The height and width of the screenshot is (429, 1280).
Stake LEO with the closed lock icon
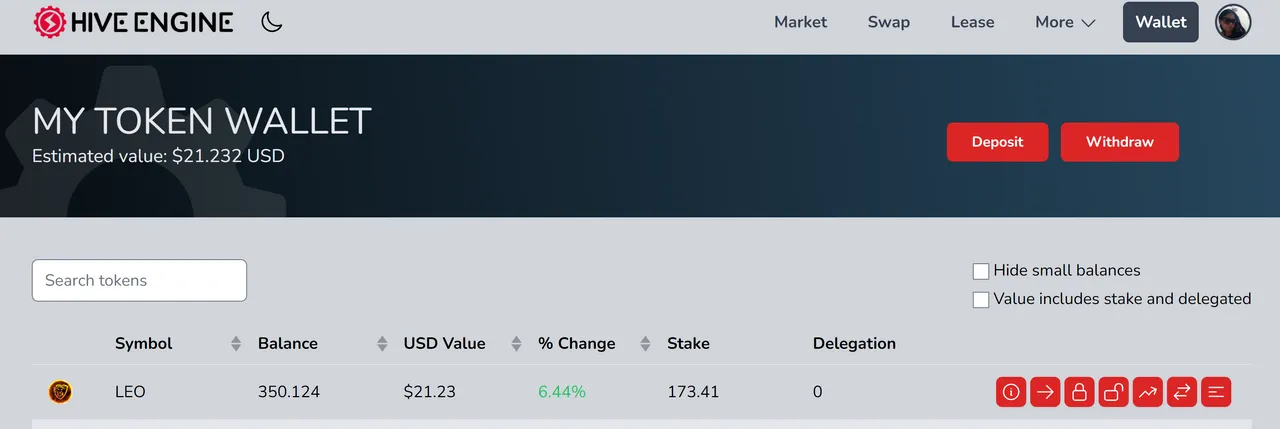1080,392
